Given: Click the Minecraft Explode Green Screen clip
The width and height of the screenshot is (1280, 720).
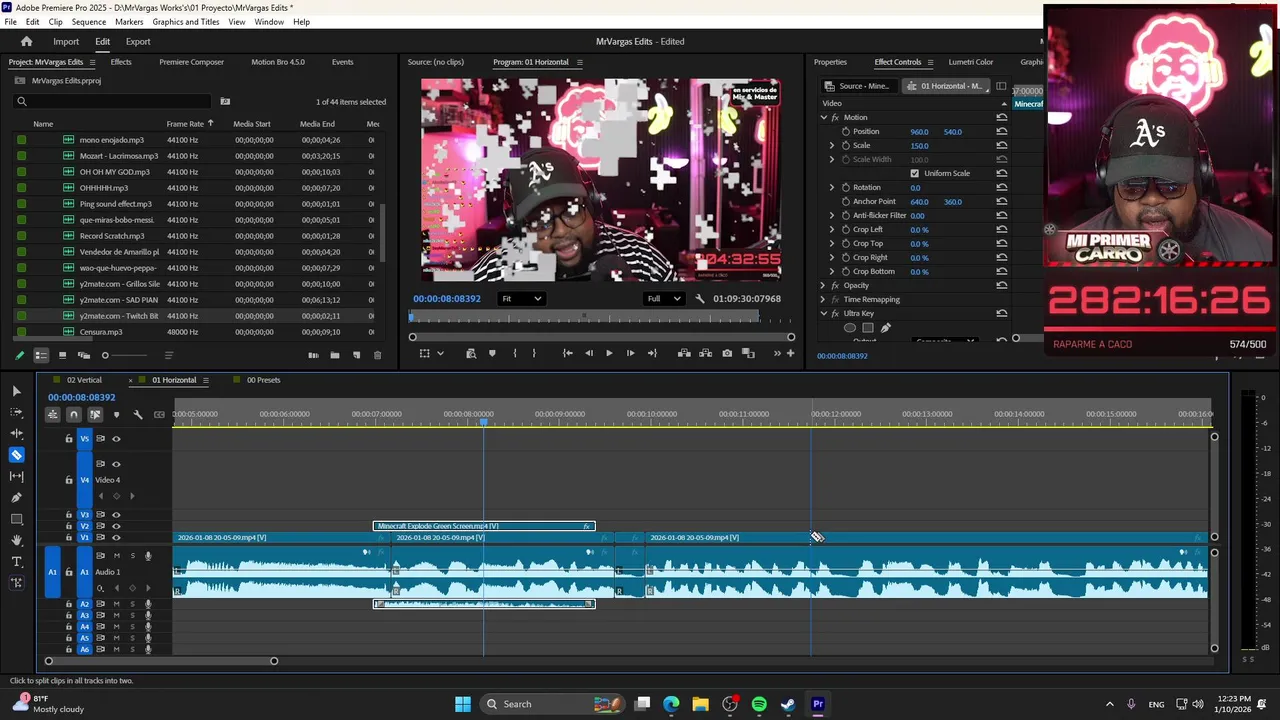Looking at the screenshot, I should coord(484,526).
